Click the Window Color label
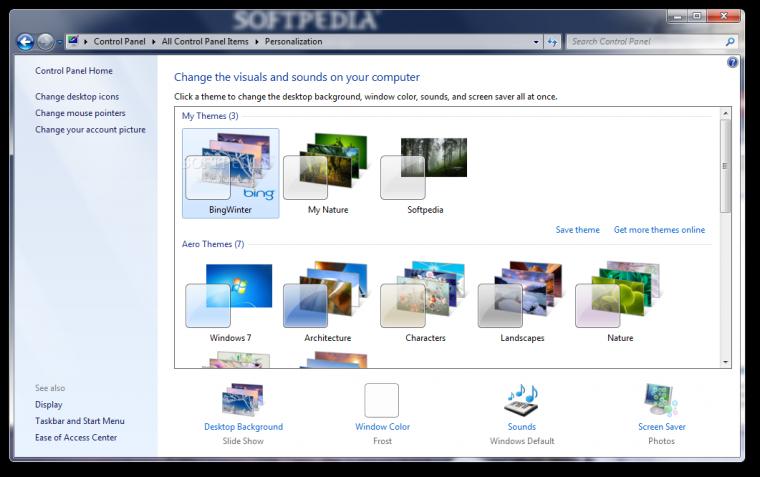 [382, 427]
